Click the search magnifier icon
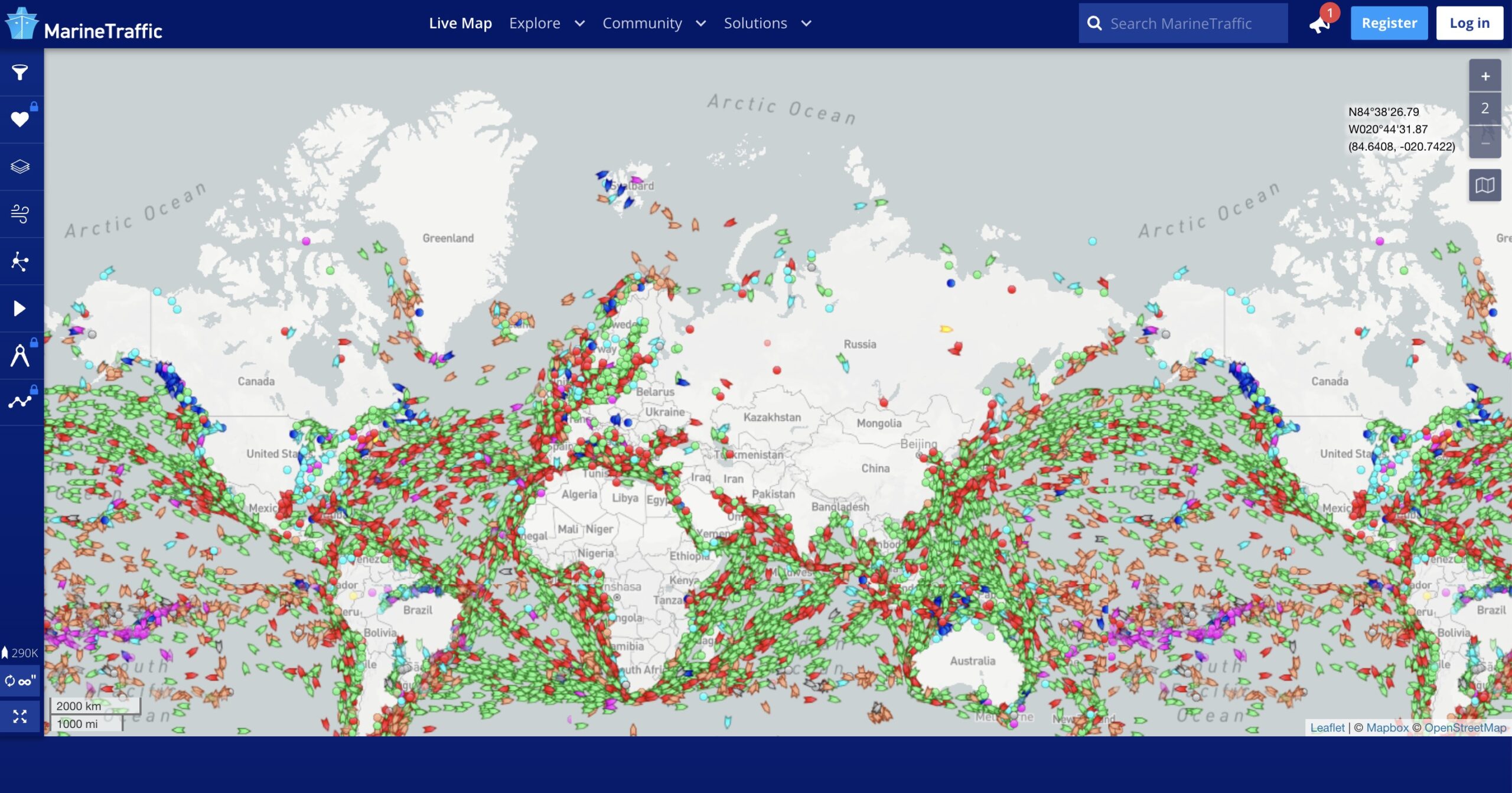This screenshot has width=1512, height=793. coord(1094,24)
